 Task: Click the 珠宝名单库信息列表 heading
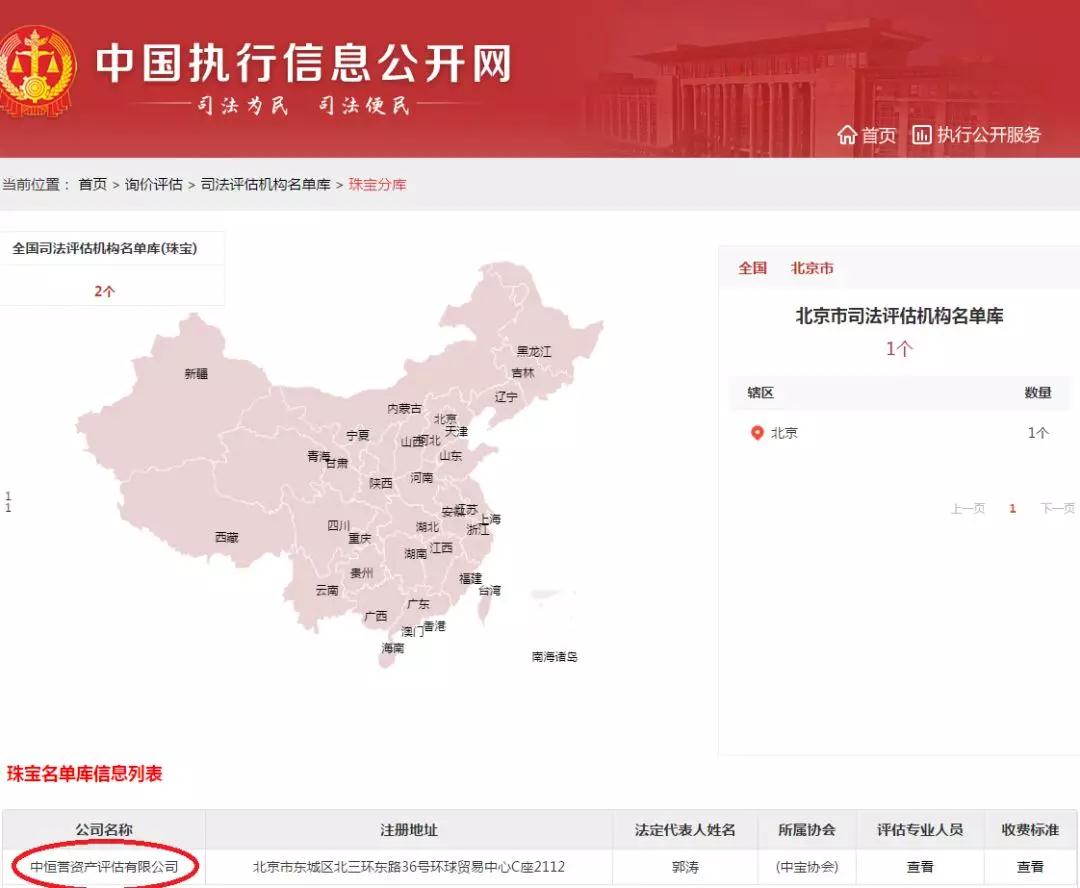(85, 774)
